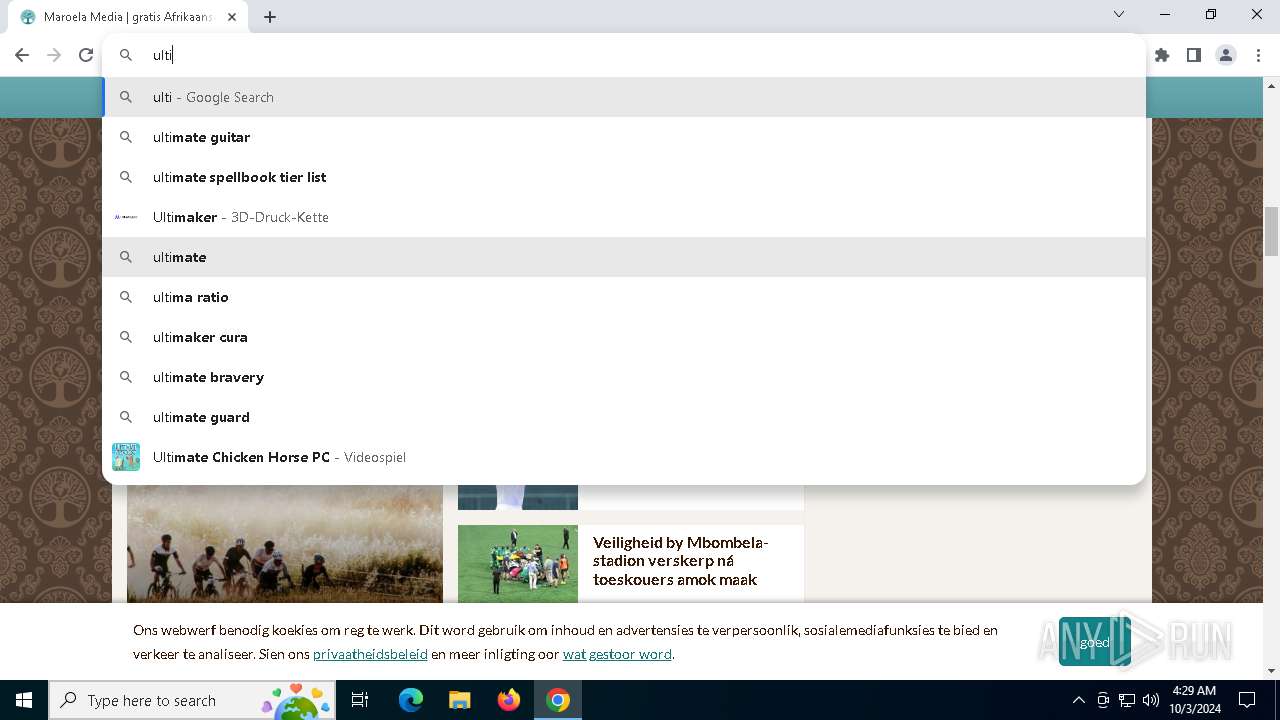The width and height of the screenshot is (1280, 720).
Task: Open the cyclists in field article photo
Action: [x=285, y=543]
